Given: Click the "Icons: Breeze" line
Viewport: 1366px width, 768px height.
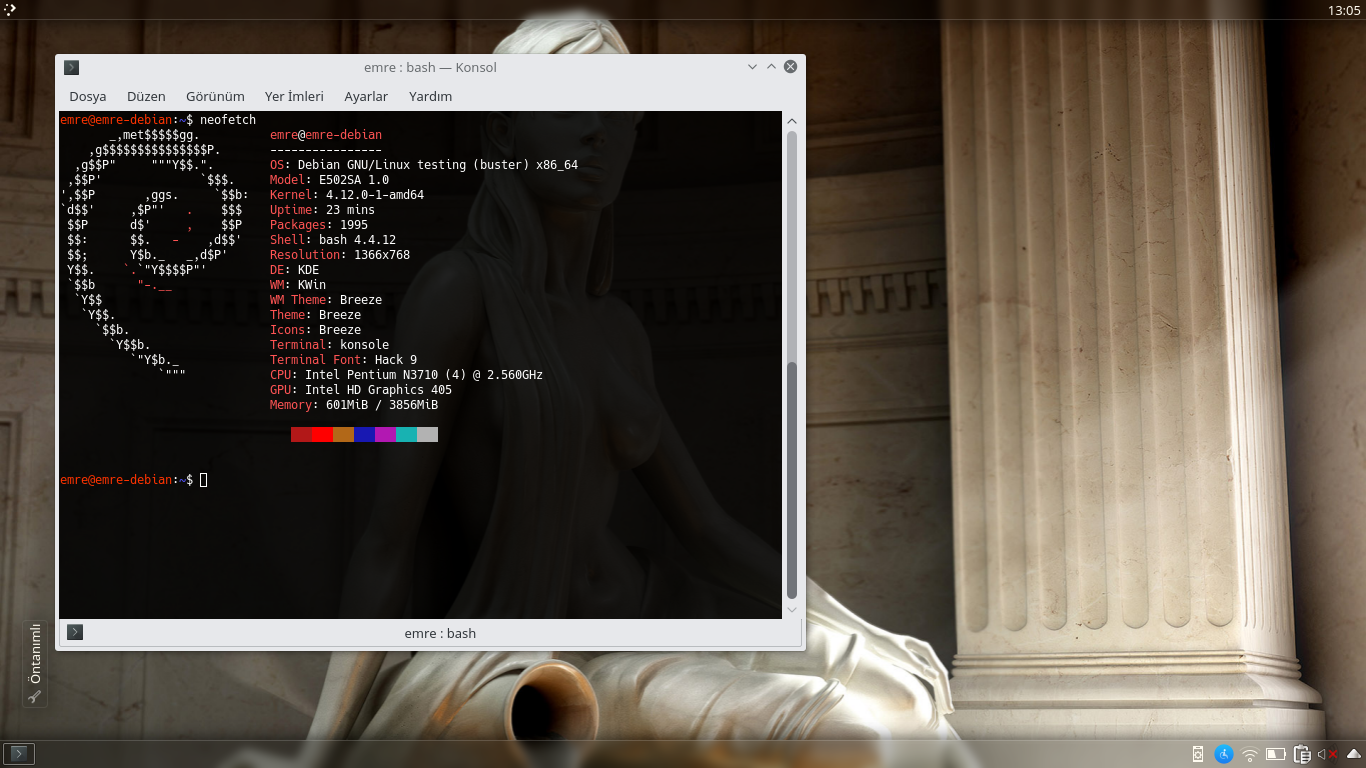Looking at the screenshot, I should point(316,330).
